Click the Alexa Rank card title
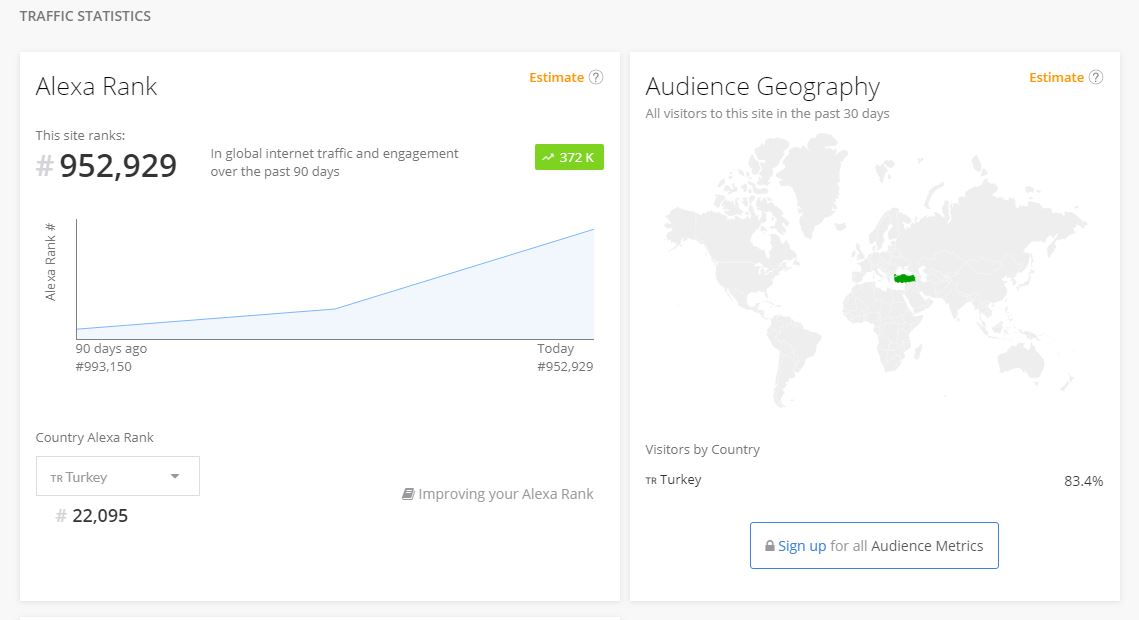This screenshot has height=620, width=1139. pyautogui.click(x=96, y=86)
